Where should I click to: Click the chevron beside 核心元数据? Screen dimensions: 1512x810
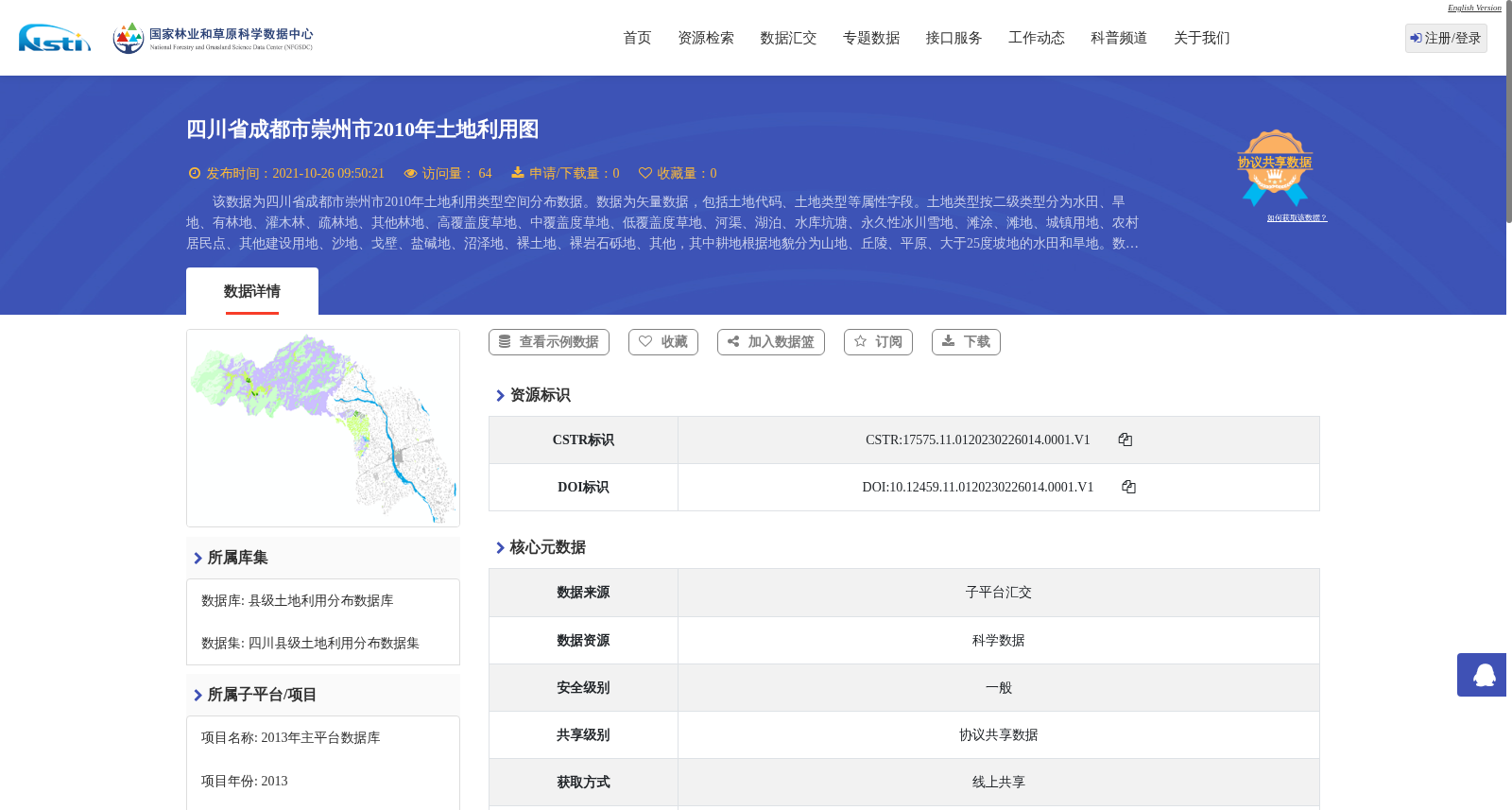(x=500, y=548)
